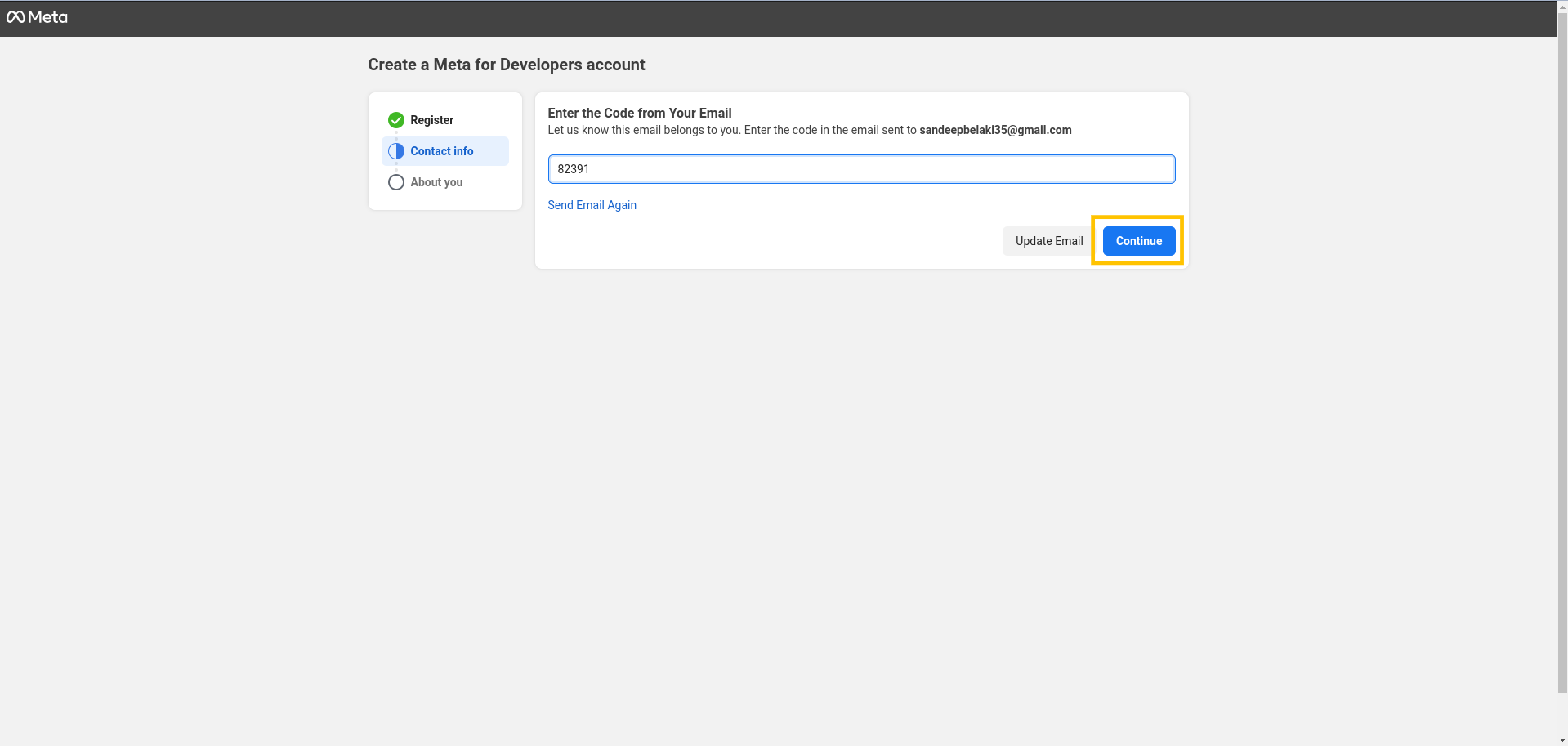Click the sandeepbelaki35@gmail.com email address text
Screen dimensions: 1568x746
point(995,130)
